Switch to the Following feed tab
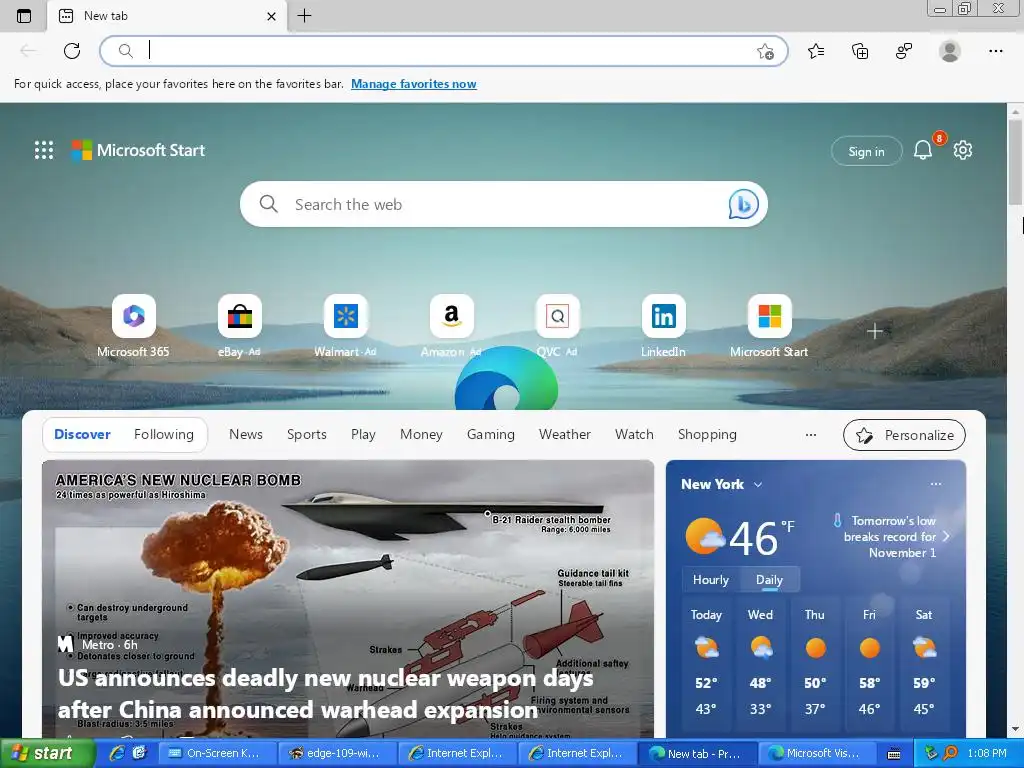This screenshot has height=768, width=1024. 164,434
